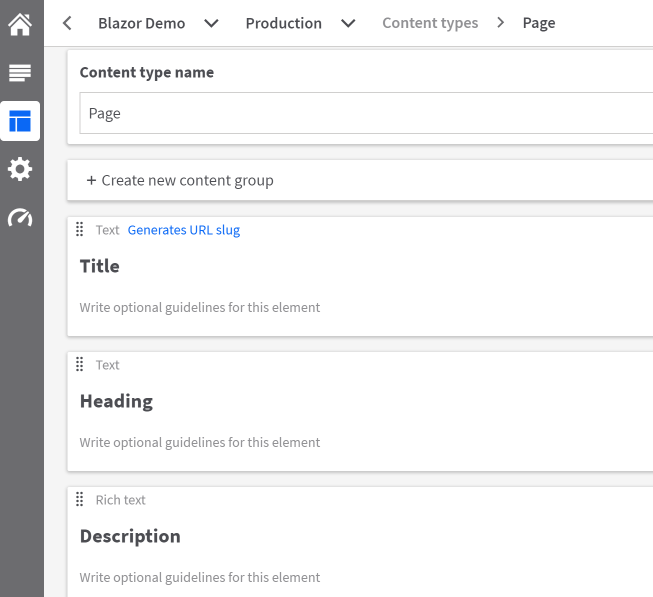Click the Text type label of Heading
This screenshot has height=597, width=653.
107,365
